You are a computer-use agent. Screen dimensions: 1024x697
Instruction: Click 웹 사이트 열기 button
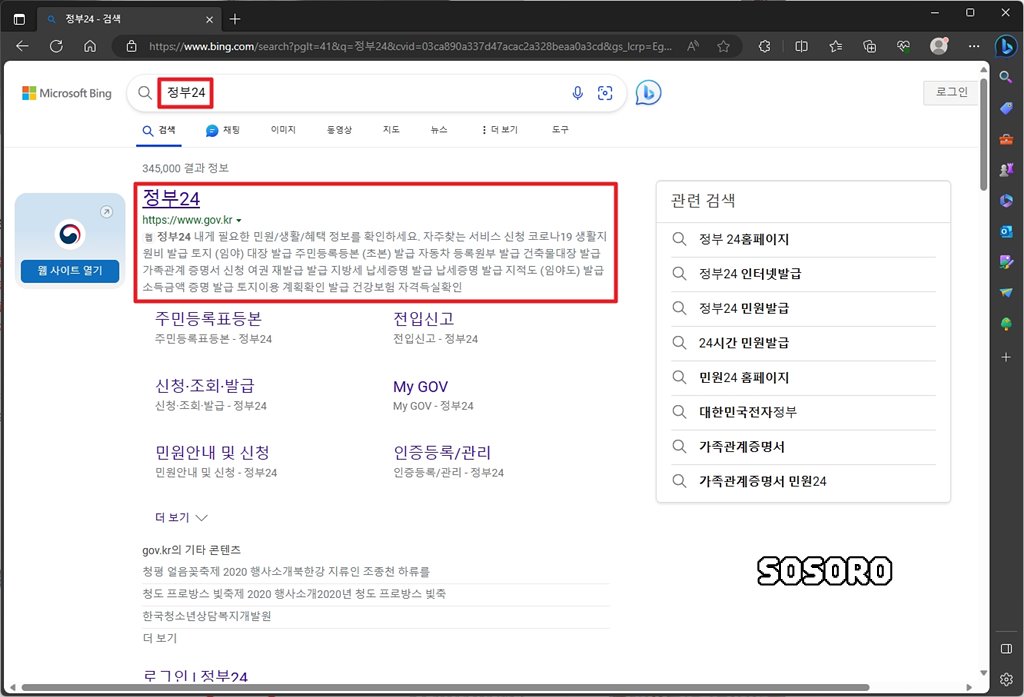(70, 270)
